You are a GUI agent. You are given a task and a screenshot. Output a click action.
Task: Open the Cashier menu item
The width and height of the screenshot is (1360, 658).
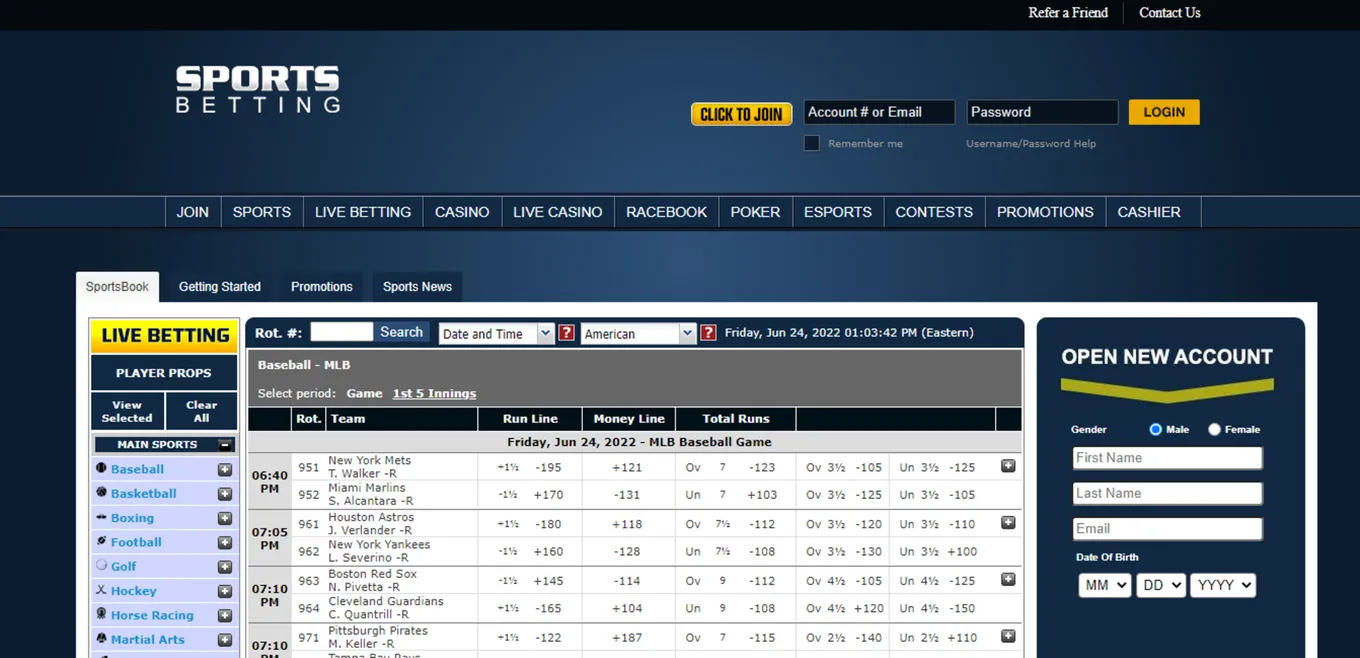[x=1149, y=212]
